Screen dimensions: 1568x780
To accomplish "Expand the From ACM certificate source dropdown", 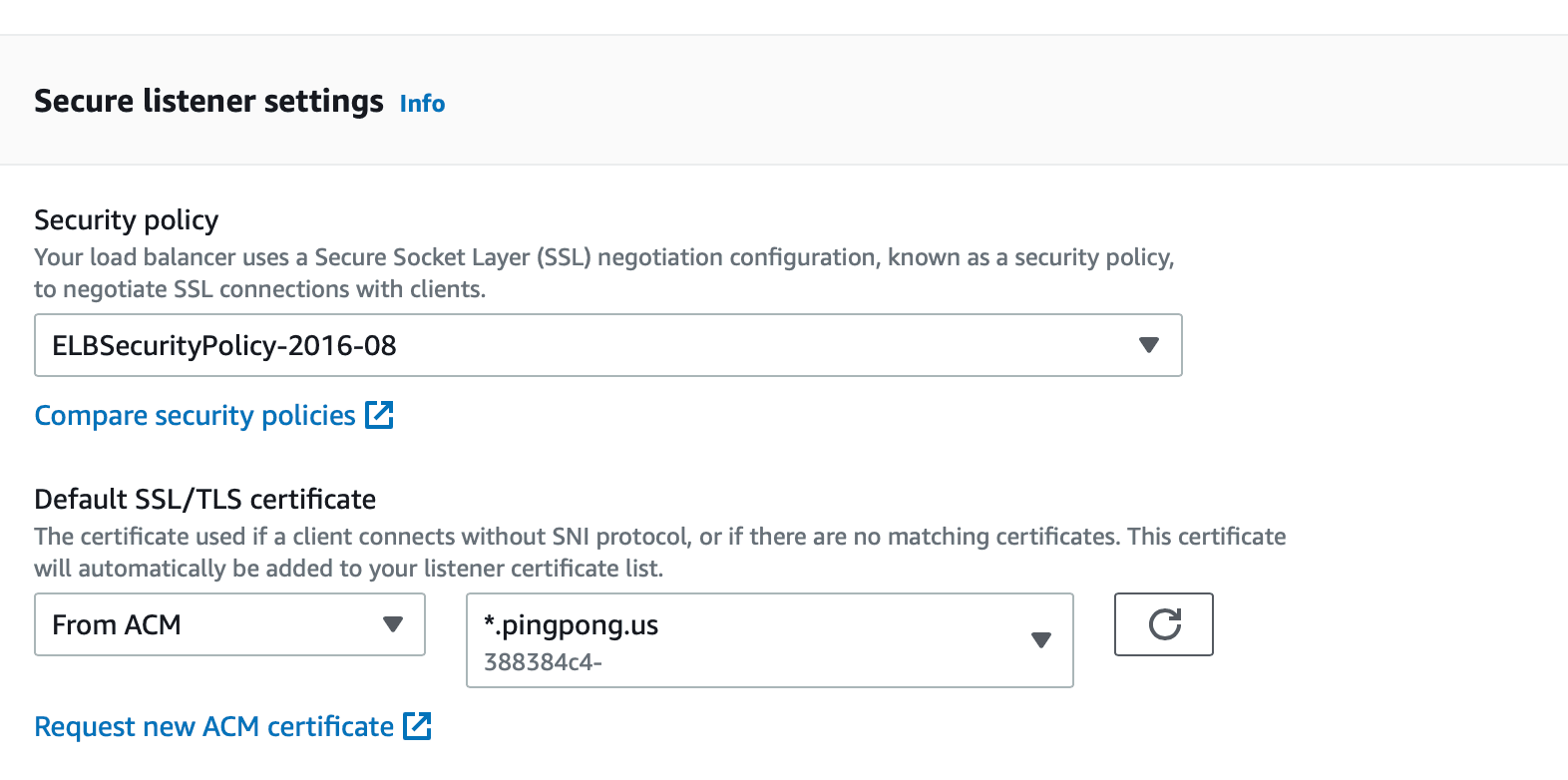I will coord(229,624).
